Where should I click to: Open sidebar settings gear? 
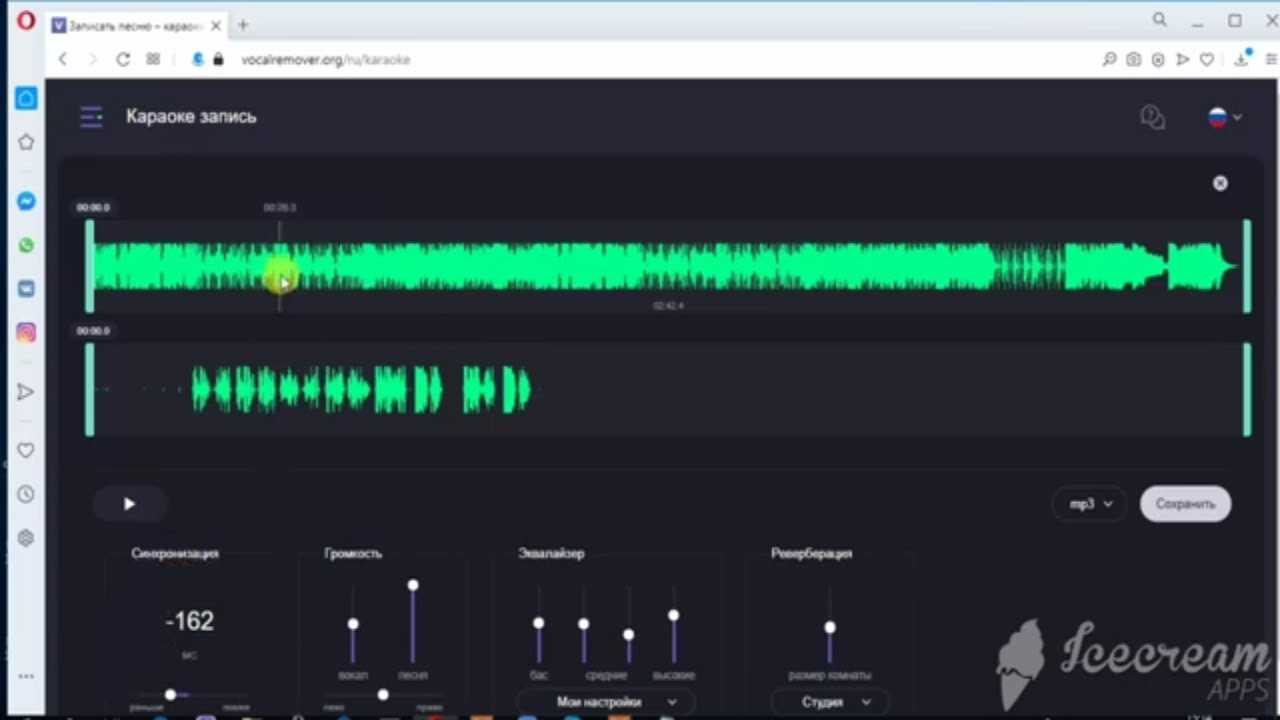[26, 538]
